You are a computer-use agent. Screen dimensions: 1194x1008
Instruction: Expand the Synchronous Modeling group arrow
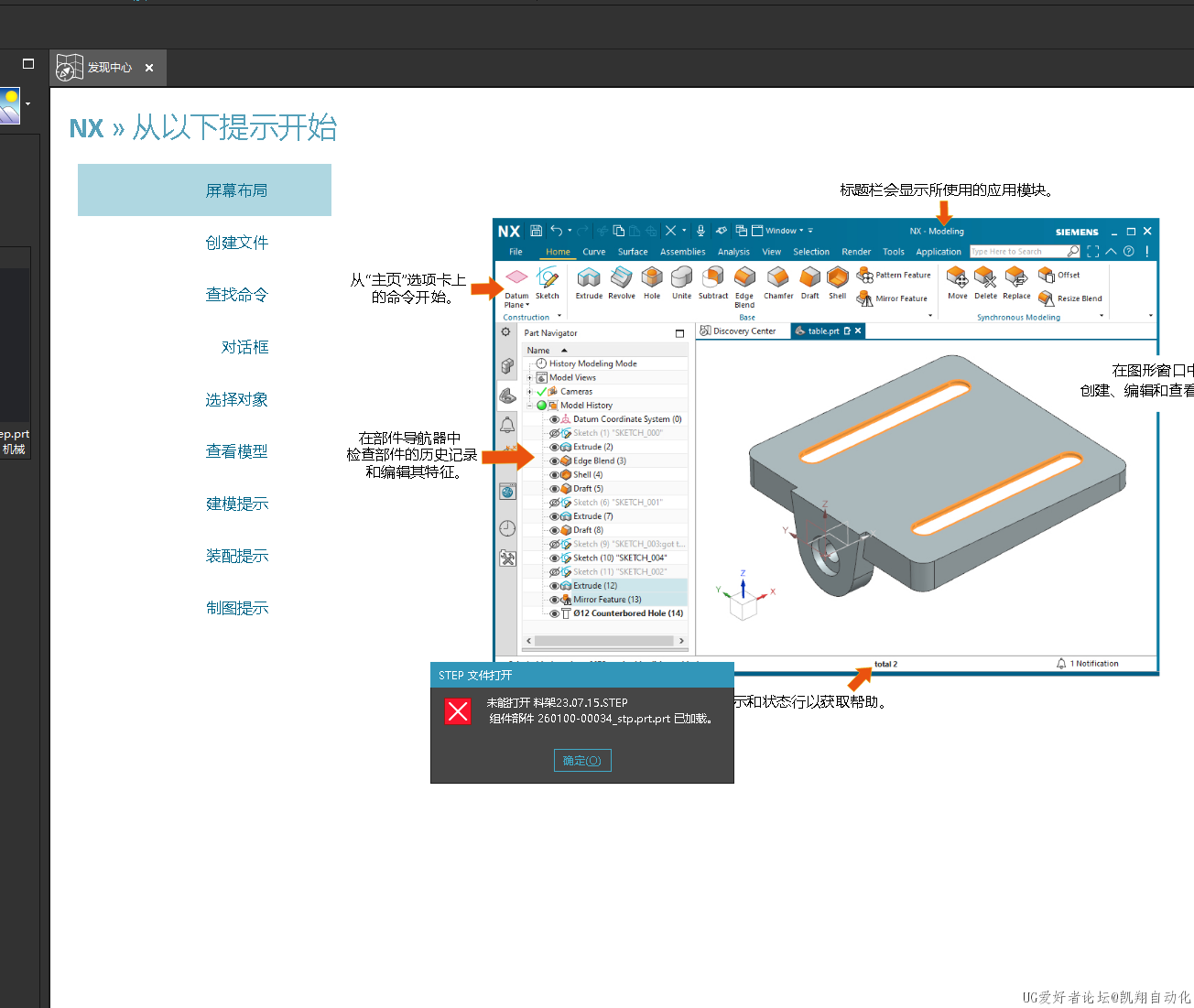(x=1102, y=317)
